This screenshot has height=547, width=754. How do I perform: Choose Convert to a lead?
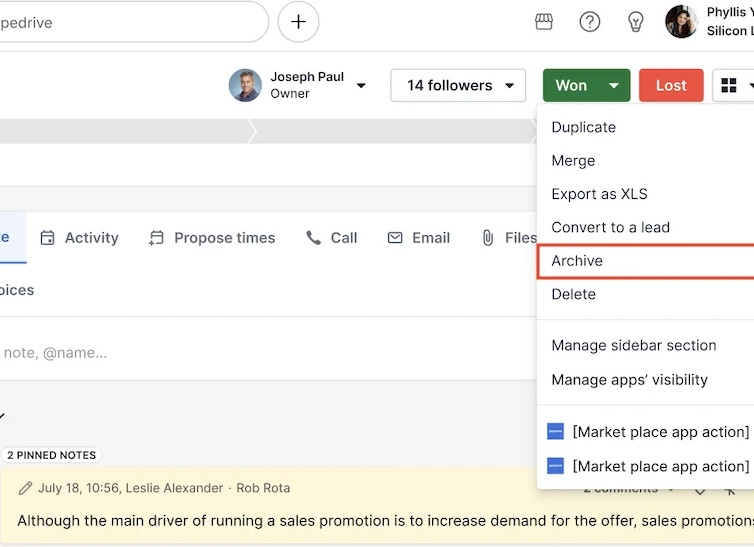(x=645, y=227)
